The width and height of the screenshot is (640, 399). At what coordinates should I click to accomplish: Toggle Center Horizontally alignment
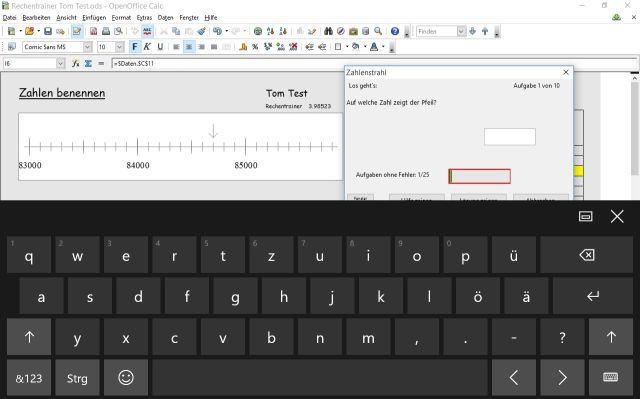click(x=189, y=47)
